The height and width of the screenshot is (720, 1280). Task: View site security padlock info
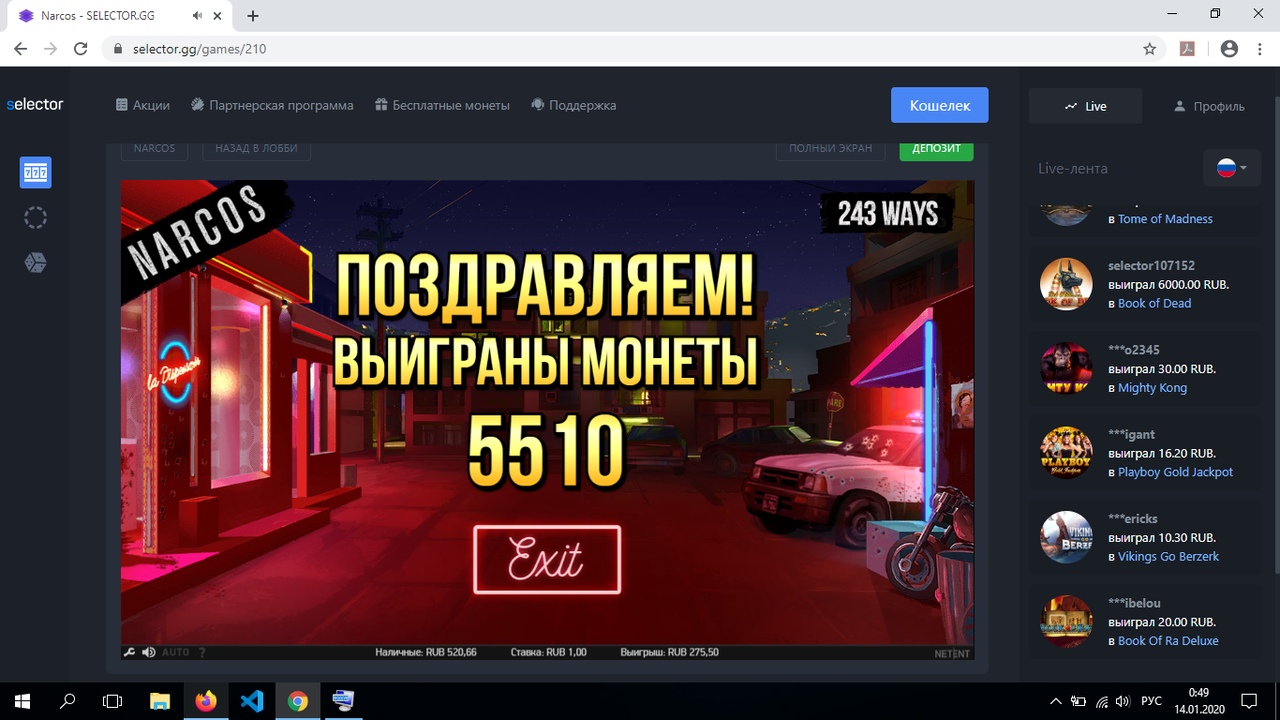(x=118, y=49)
